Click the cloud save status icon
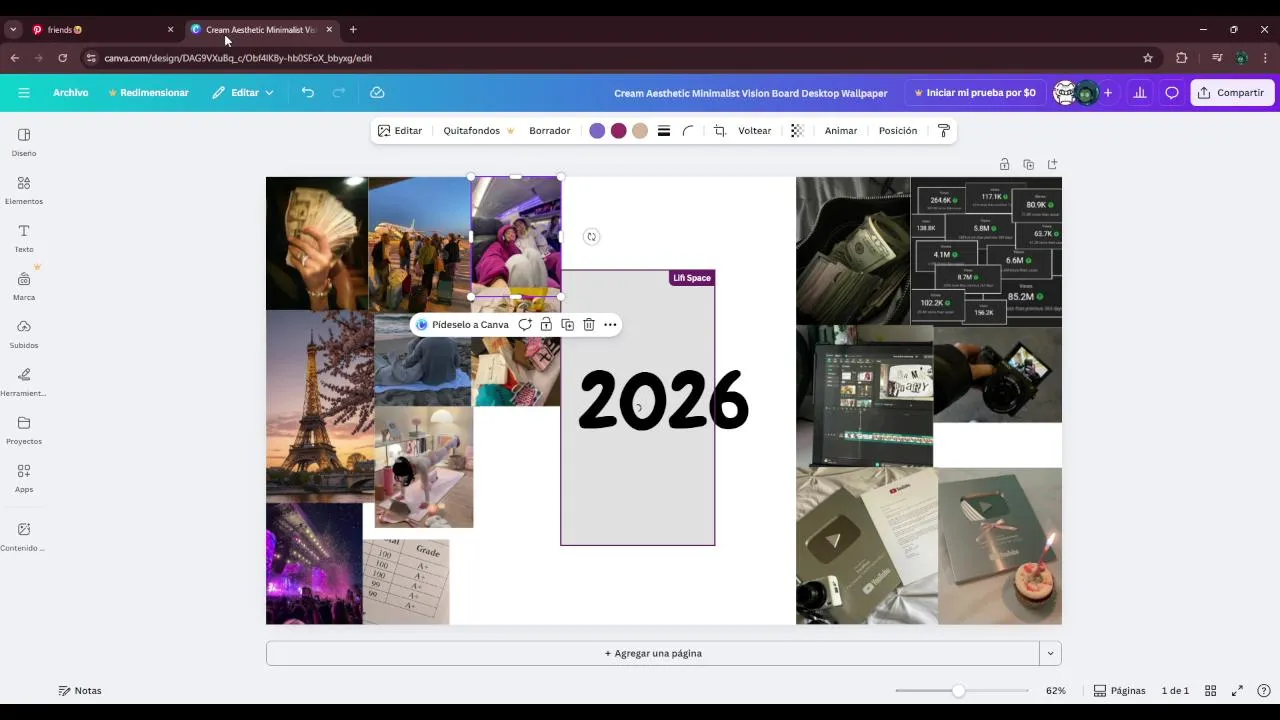The width and height of the screenshot is (1280, 720). [x=377, y=92]
